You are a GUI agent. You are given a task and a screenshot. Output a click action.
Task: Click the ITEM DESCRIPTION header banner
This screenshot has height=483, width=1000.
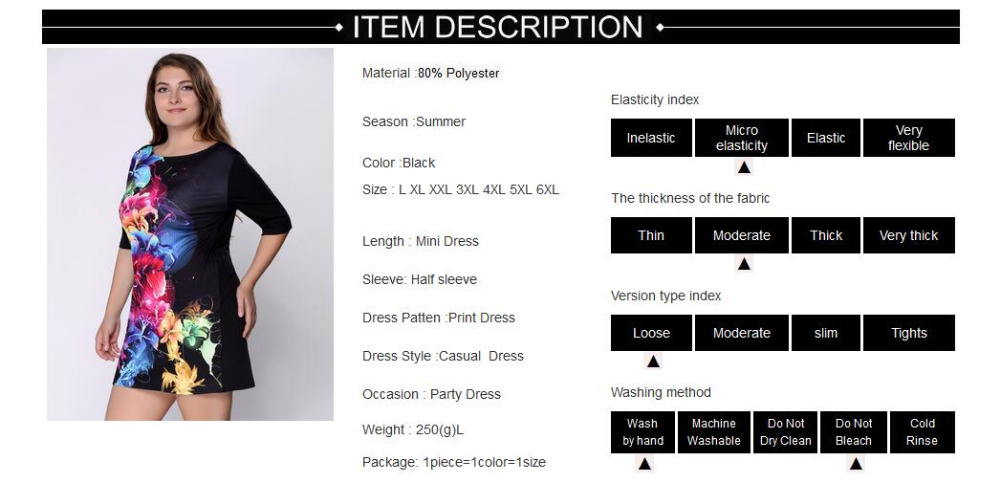(501, 27)
